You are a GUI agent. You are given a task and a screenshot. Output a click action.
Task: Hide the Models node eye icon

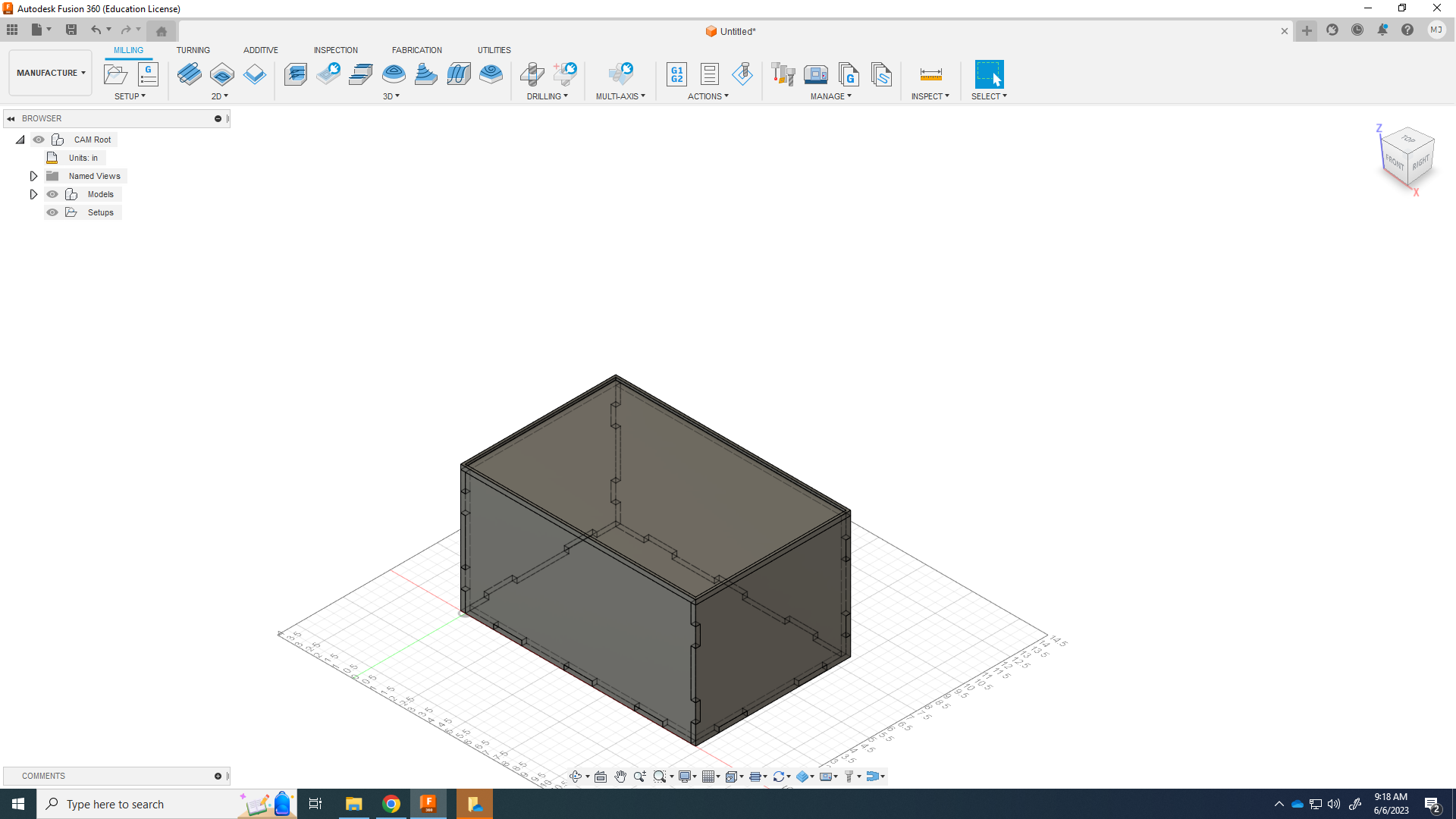(x=52, y=194)
